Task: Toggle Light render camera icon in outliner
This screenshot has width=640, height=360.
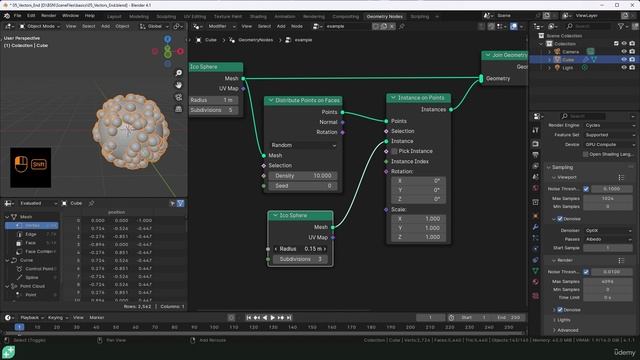Action: click(632, 68)
